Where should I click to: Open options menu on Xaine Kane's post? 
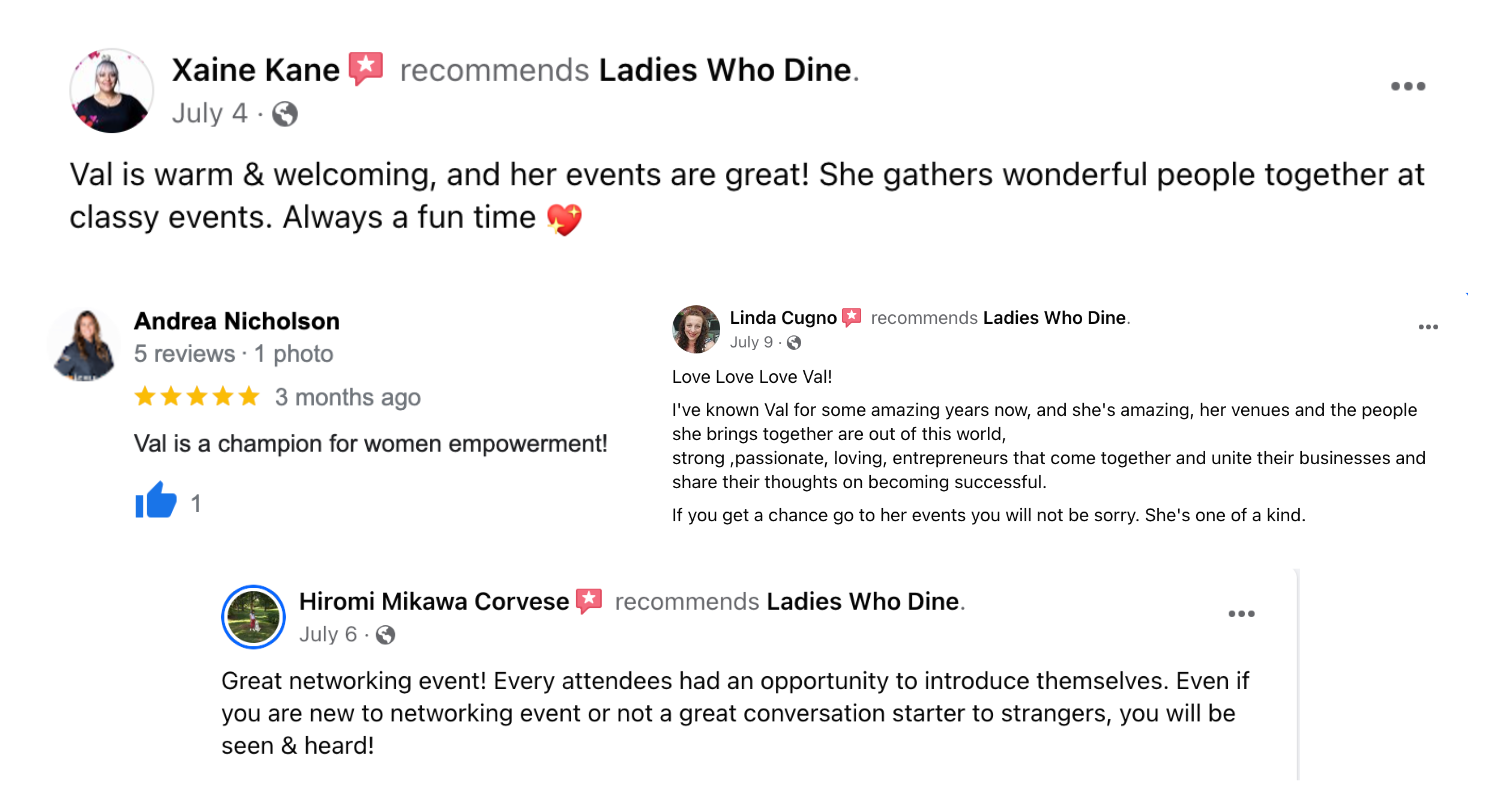1408,86
